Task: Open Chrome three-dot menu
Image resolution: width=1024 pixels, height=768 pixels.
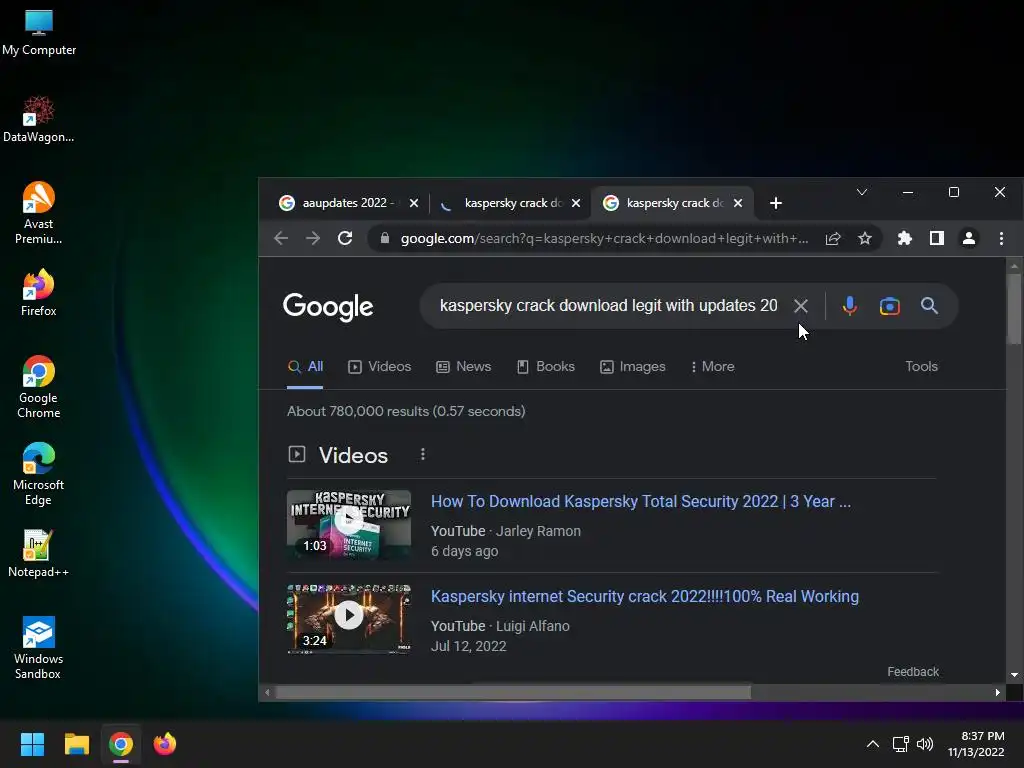Action: point(1001,238)
